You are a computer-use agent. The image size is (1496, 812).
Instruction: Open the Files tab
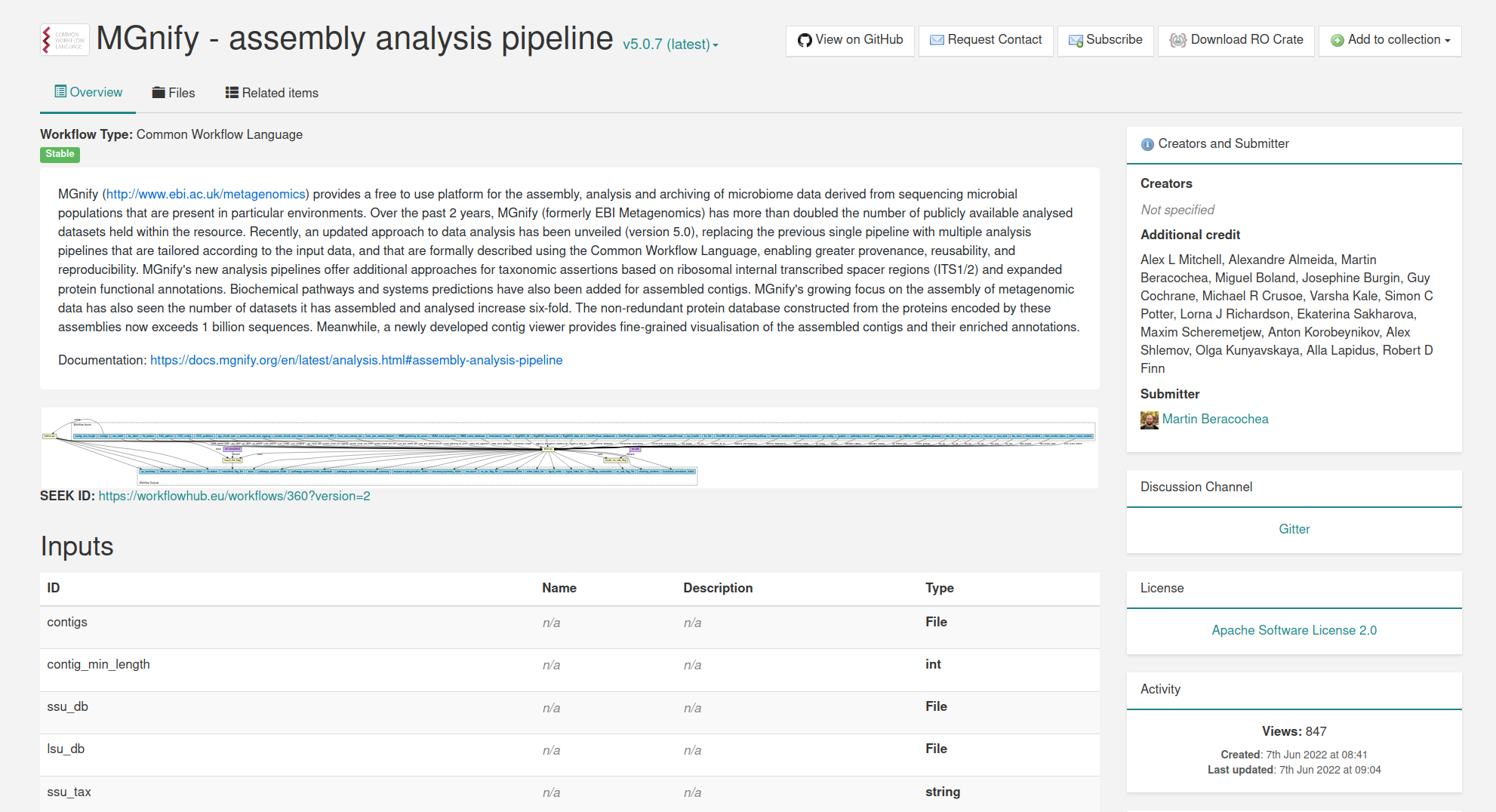174,93
